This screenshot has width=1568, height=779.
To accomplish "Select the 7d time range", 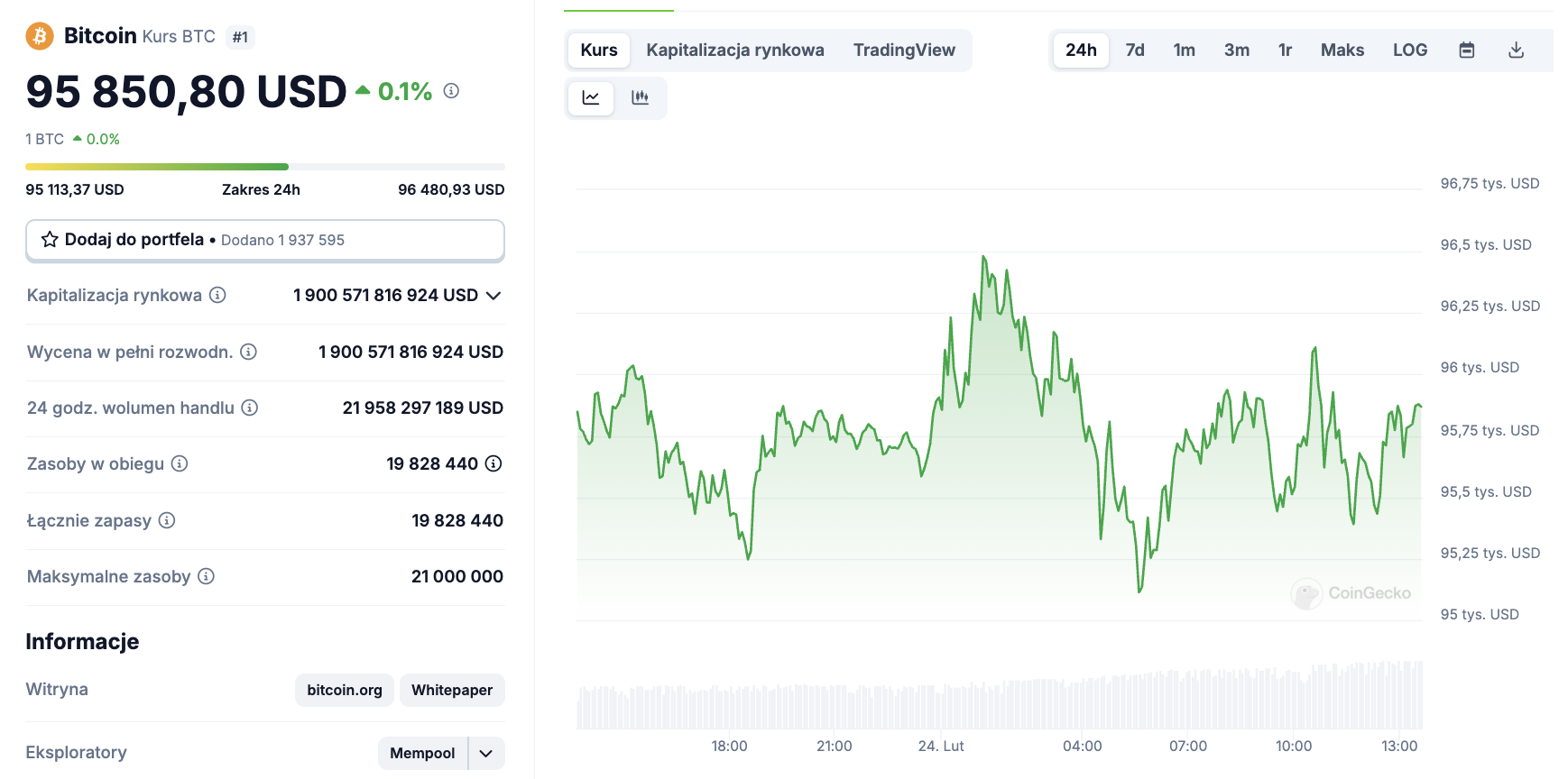I will point(1135,50).
